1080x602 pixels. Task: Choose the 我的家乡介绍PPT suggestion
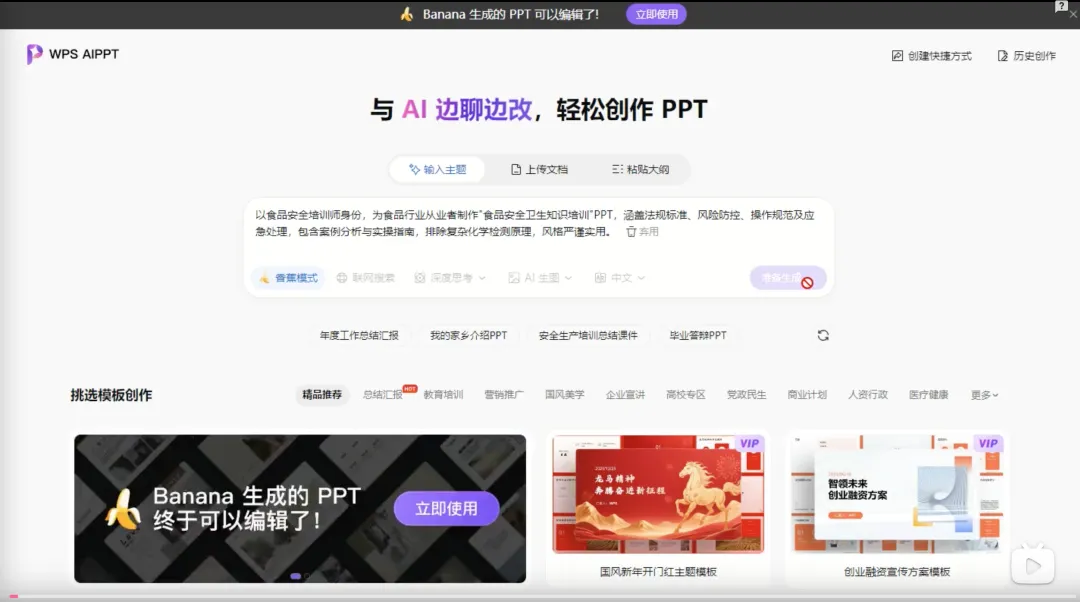click(x=468, y=335)
